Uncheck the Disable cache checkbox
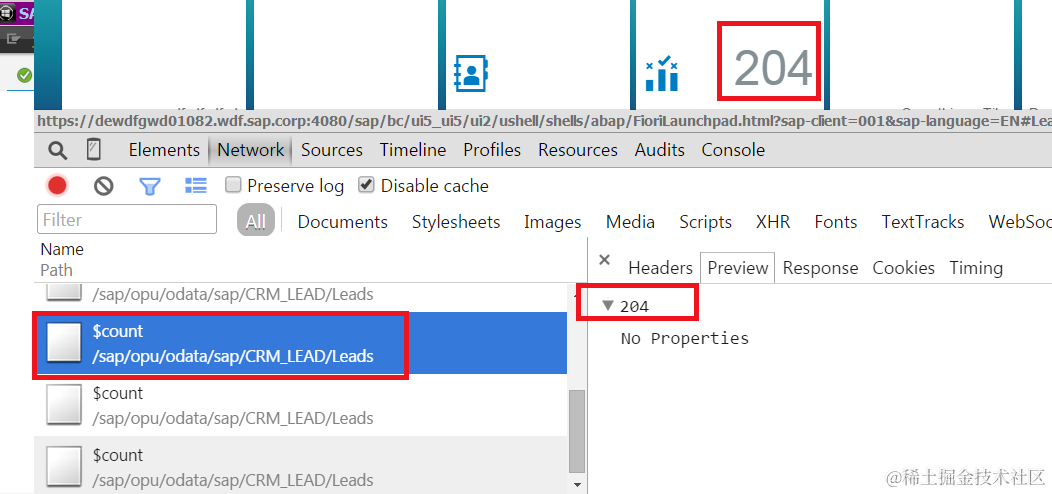1052x494 pixels. [x=366, y=185]
